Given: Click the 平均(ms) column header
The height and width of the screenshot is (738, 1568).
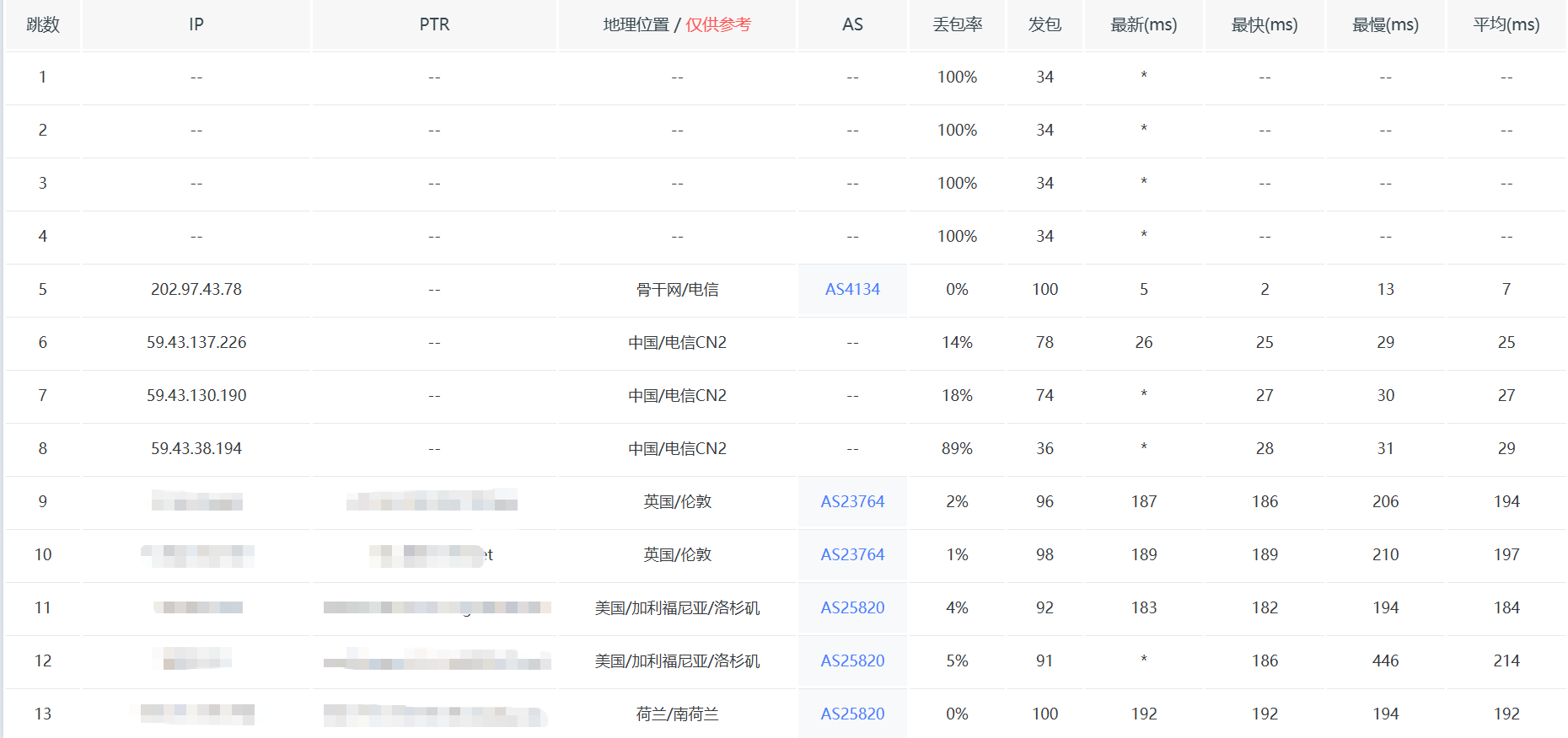Looking at the screenshot, I should pyautogui.click(x=1506, y=24).
